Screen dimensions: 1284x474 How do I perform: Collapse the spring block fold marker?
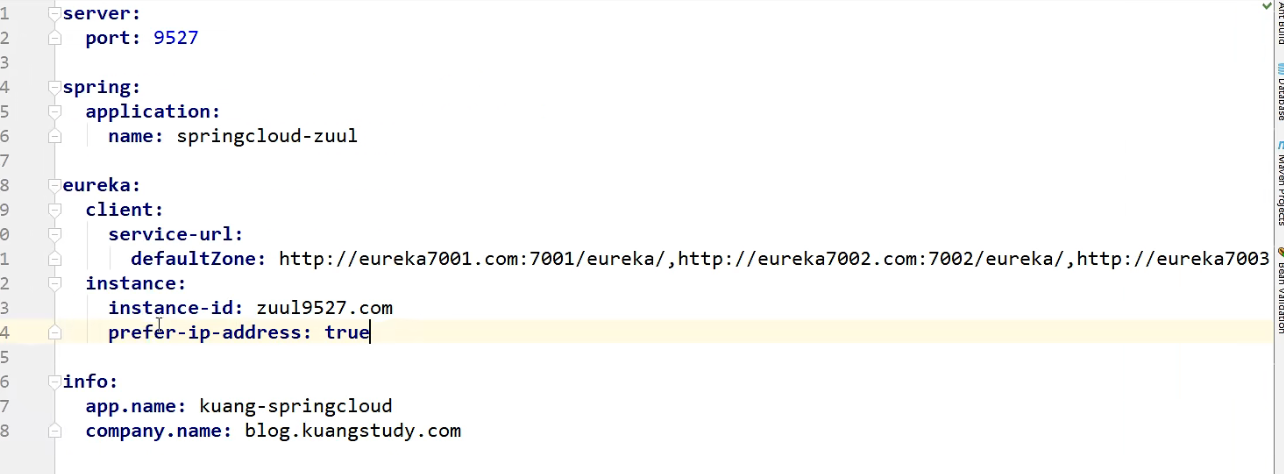click(x=54, y=88)
